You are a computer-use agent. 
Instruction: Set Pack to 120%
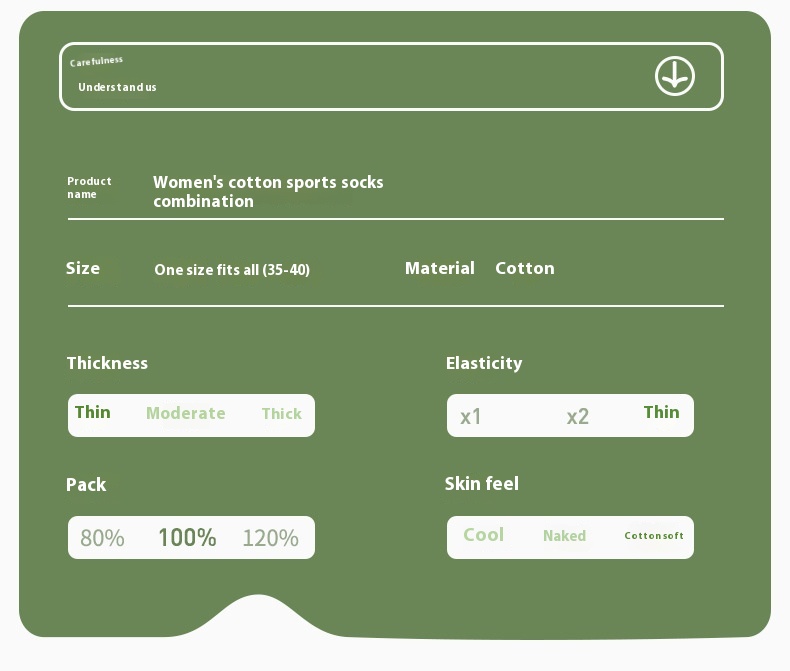click(x=270, y=538)
